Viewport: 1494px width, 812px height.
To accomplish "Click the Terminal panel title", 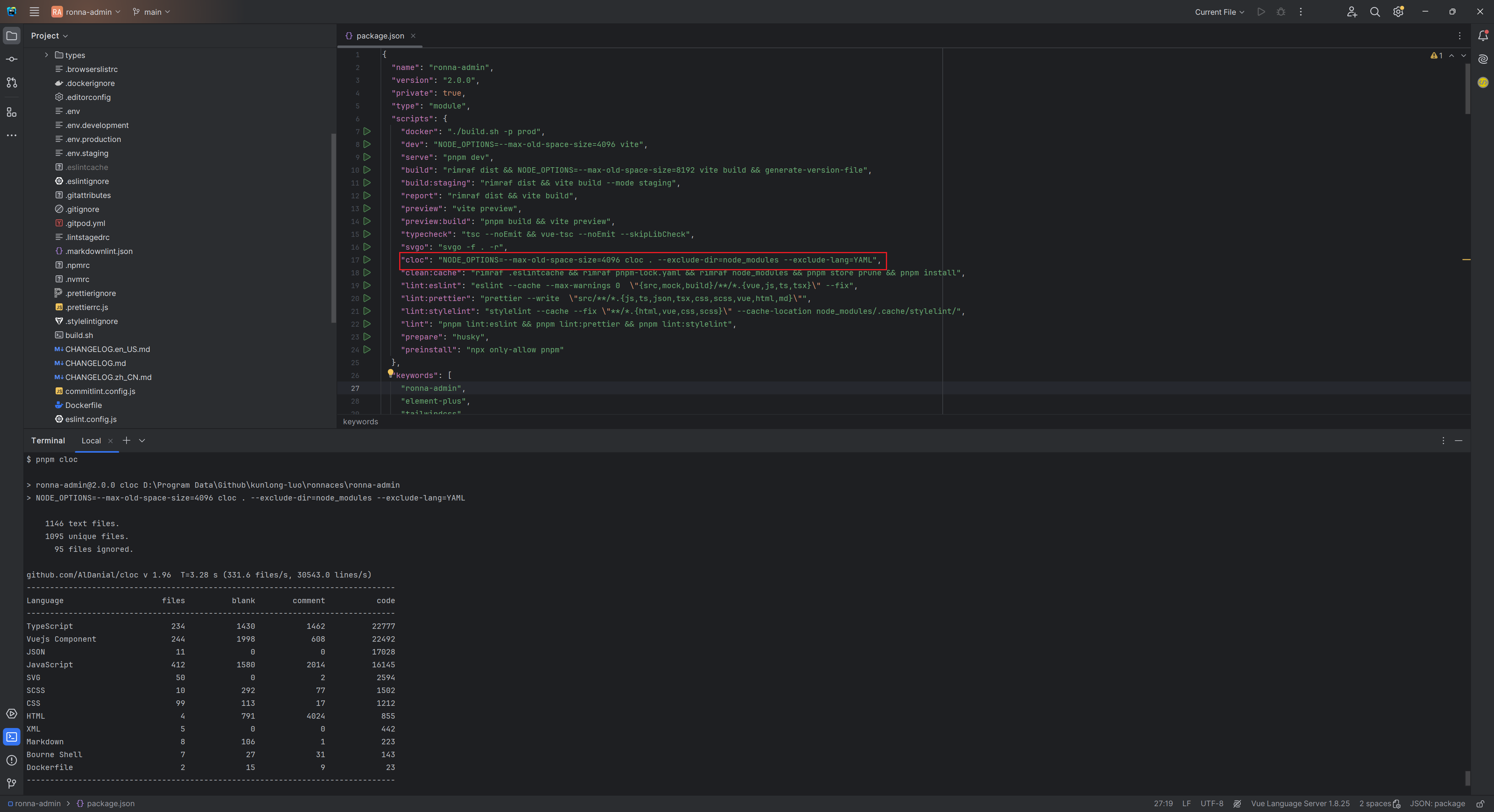I will [x=48, y=441].
